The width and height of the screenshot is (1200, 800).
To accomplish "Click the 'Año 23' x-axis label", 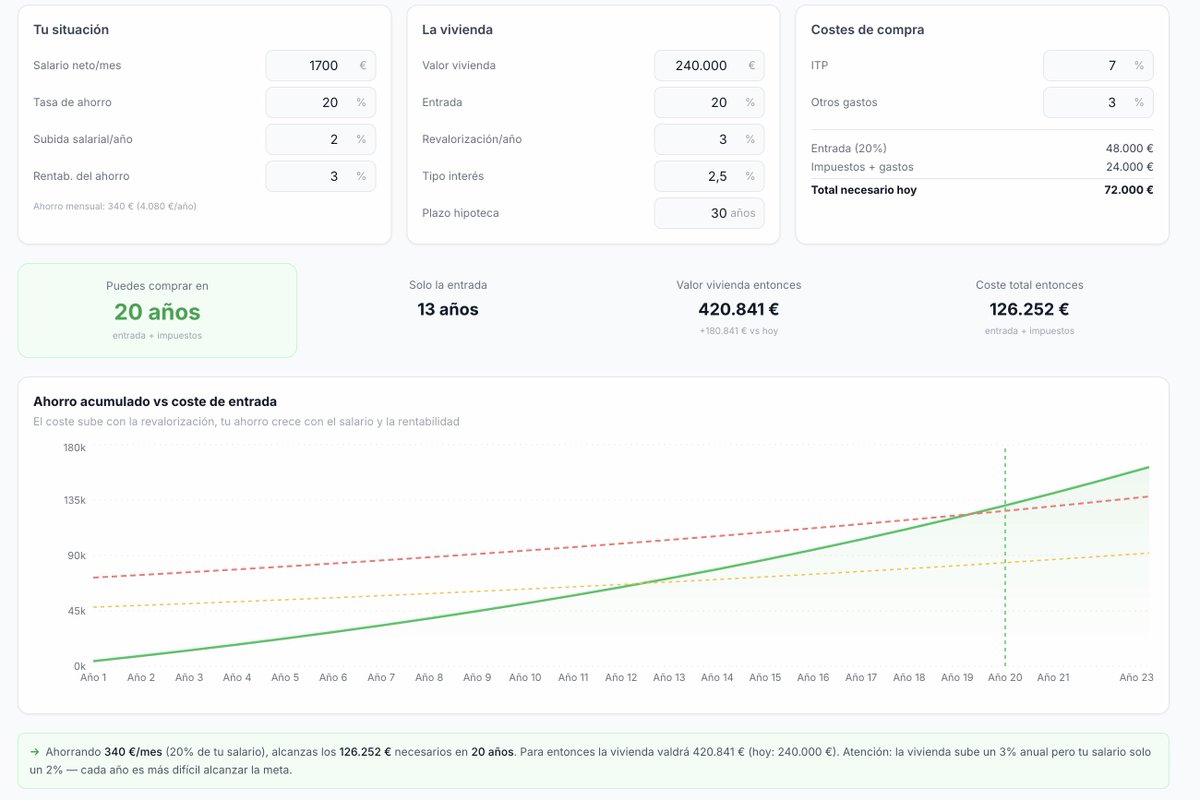I will click(1136, 677).
